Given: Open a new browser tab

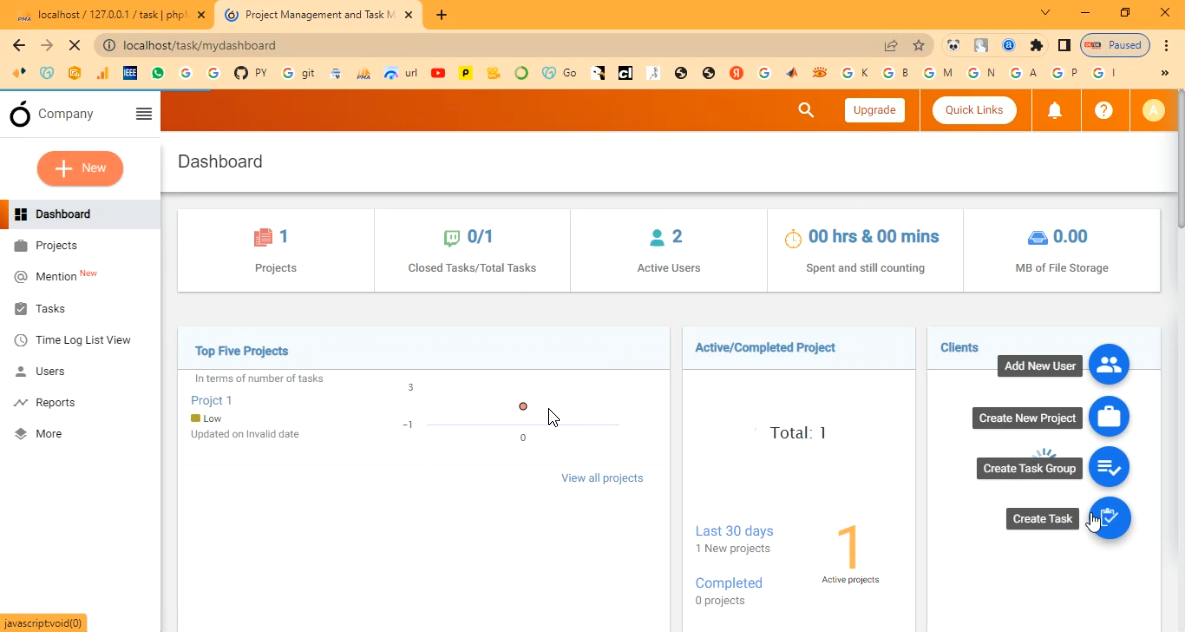Looking at the screenshot, I should coord(441,15).
